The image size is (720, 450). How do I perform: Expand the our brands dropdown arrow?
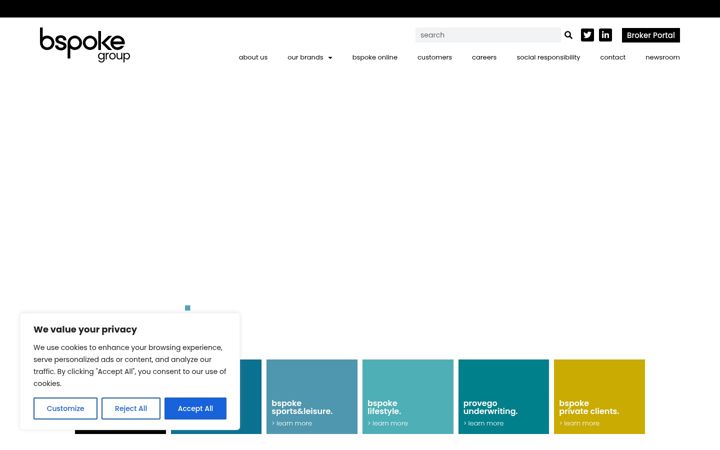pyautogui.click(x=330, y=58)
